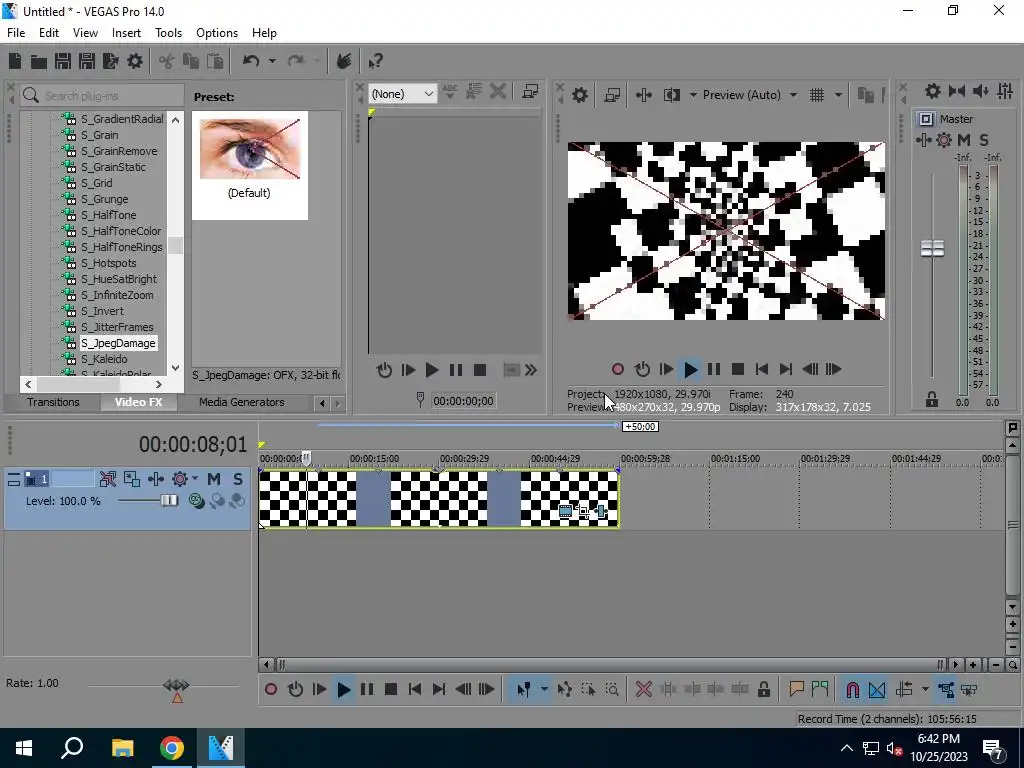
Task: Click Play in the Video Preview transport
Action: pyautogui.click(x=690, y=370)
